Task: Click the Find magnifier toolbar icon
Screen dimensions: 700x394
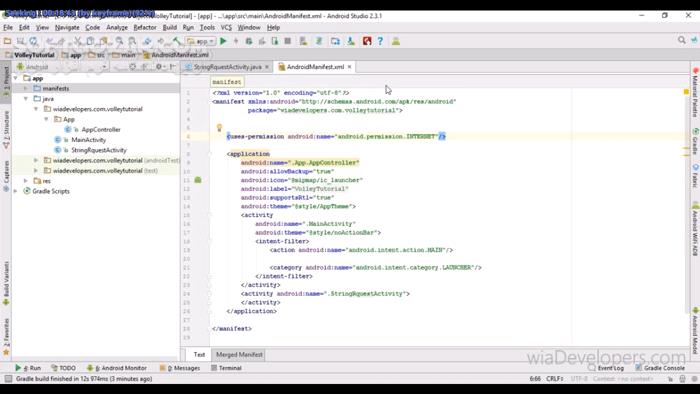Action: (x=120, y=41)
